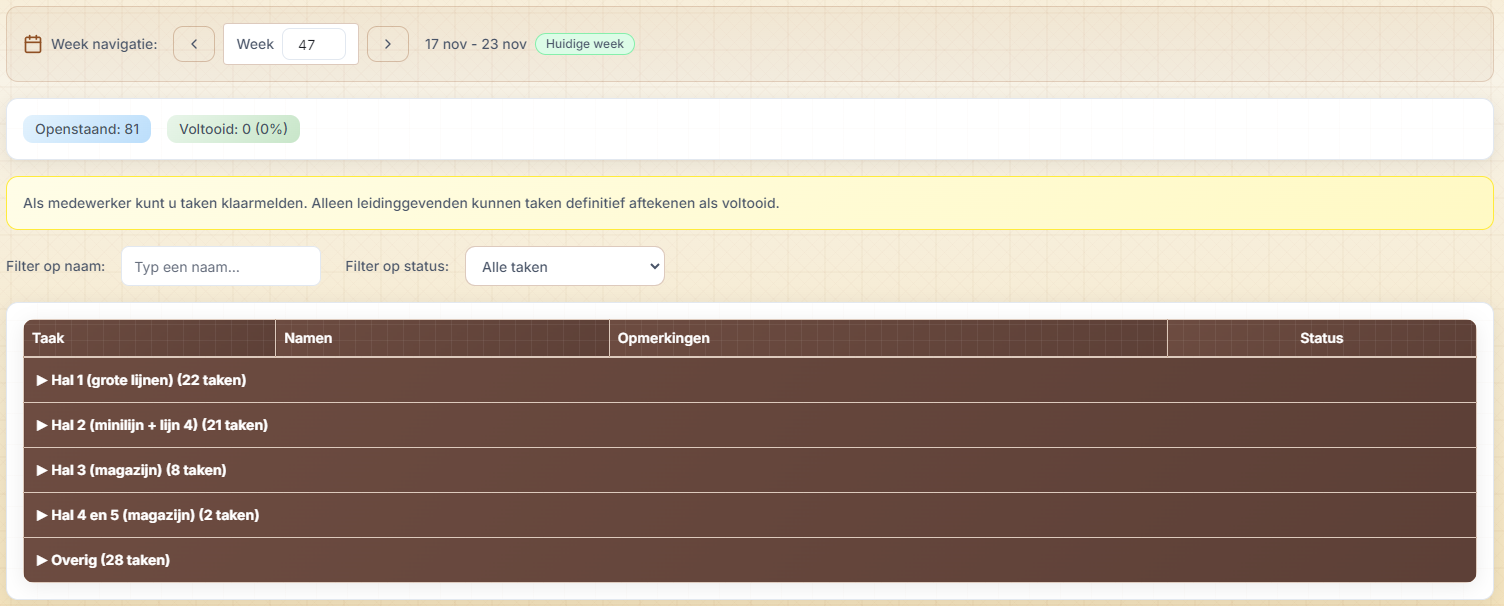The height and width of the screenshot is (606, 1504).
Task: Click the Huidige week badge
Action: 585,44
